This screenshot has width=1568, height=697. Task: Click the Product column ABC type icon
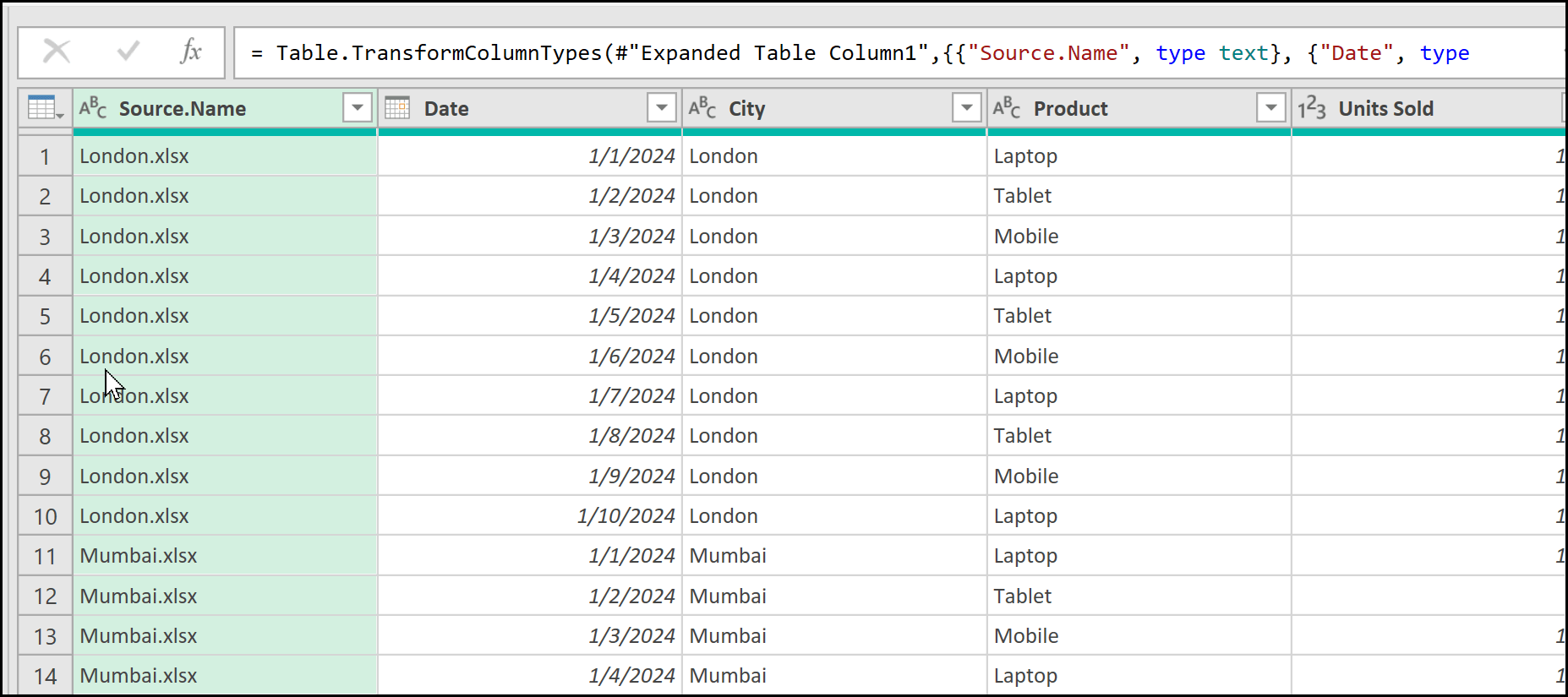[x=1007, y=108]
